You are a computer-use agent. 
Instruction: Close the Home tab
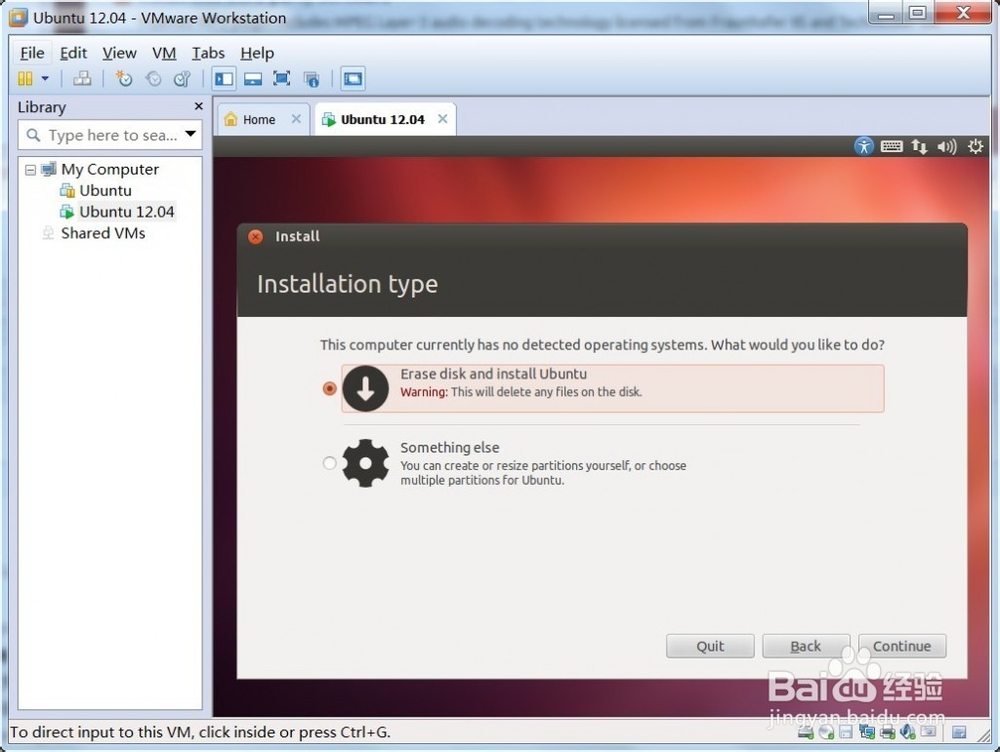(x=296, y=119)
